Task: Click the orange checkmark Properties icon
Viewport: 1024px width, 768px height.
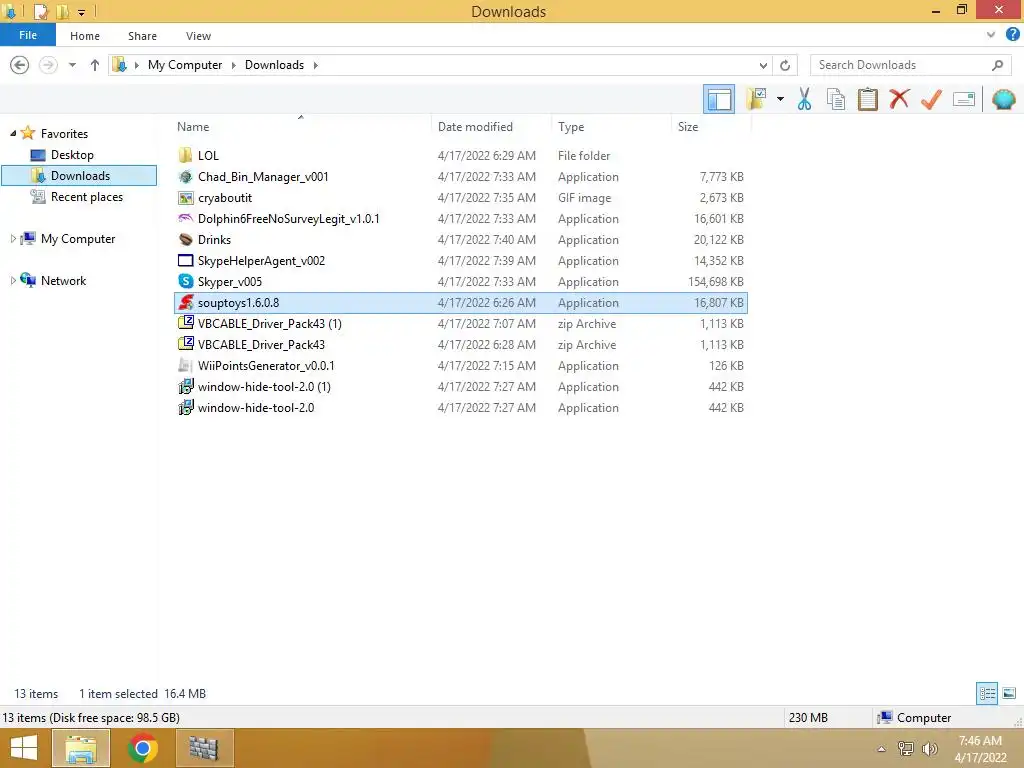Action: tap(931, 99)
